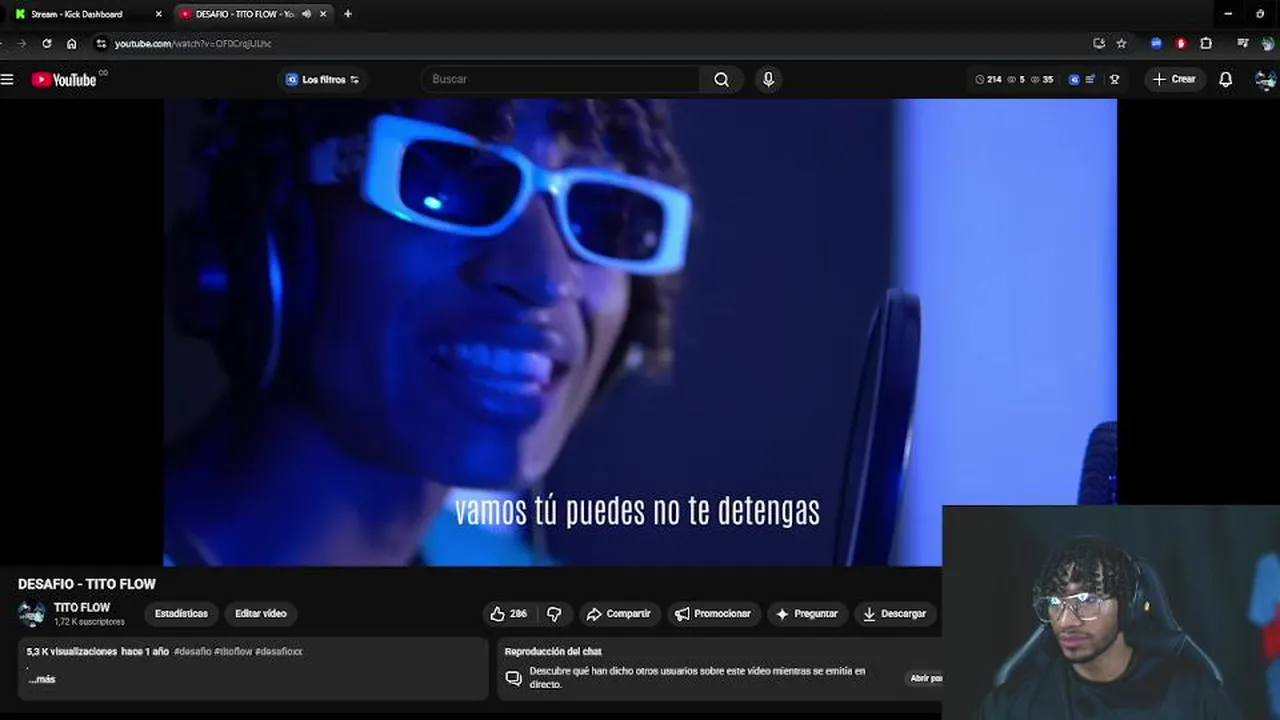Image resolution: width=1280 pixels, height=720 pixels.
Task: Bookmark this page with the star icon
Action: pyautogui.click(x=1121, y=43)
